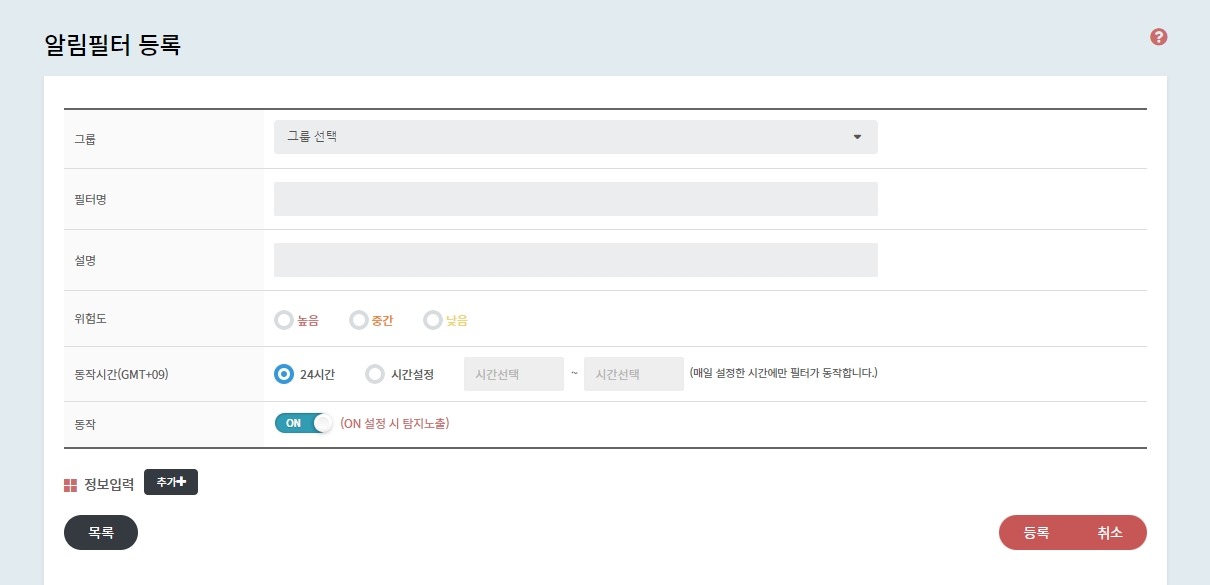The width and height of the screenshot is (1210, 585).
Task: Select the 24시간 operation time option
Action: [284, 374]
